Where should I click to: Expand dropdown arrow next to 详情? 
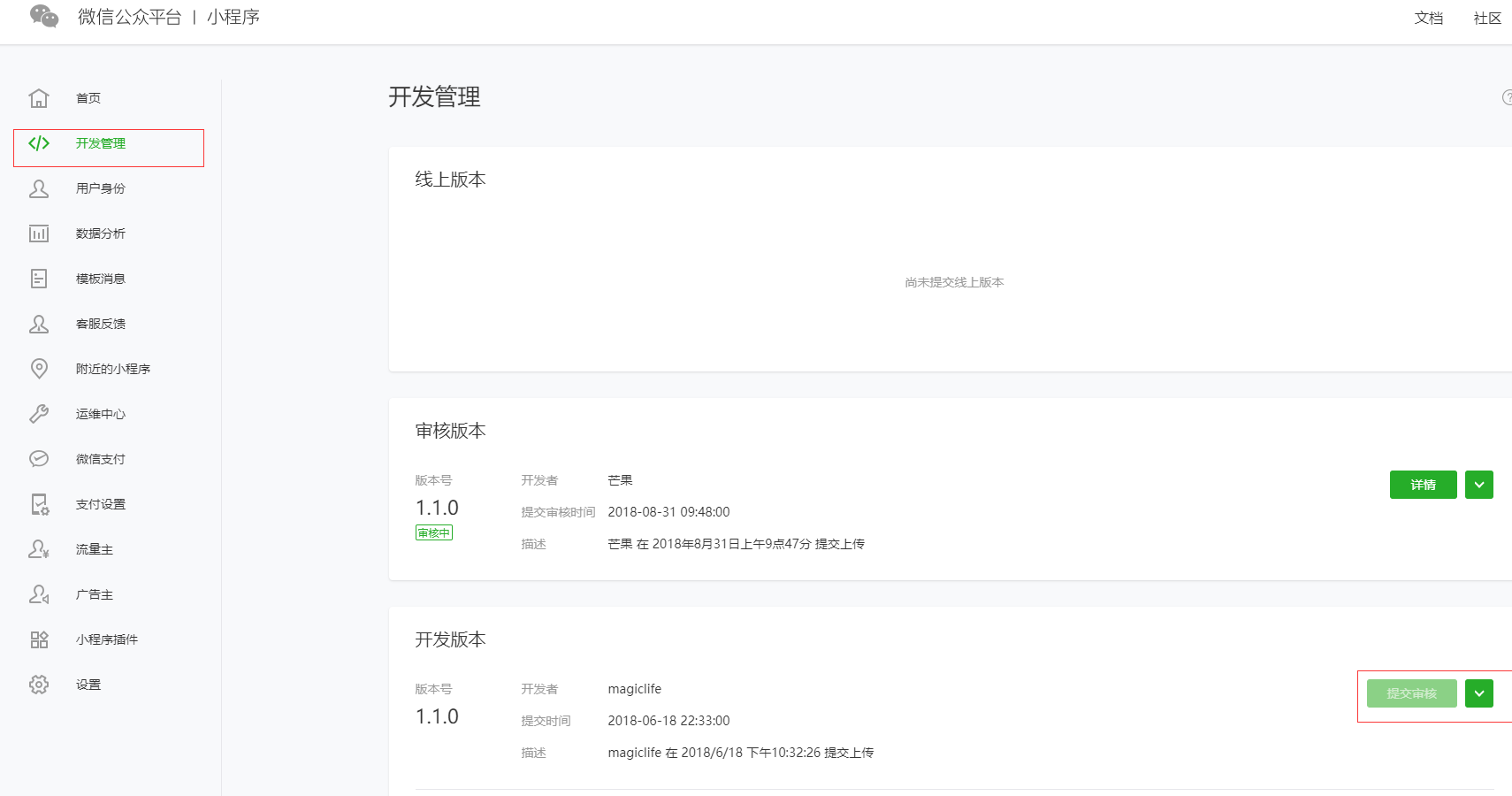[1479, 485]
